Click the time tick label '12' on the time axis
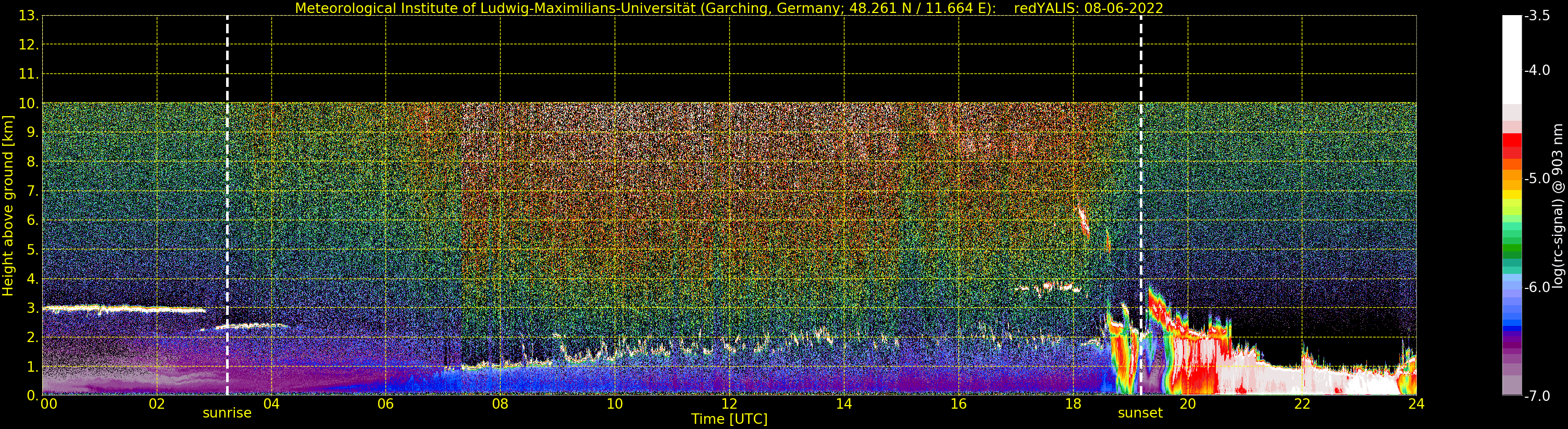Screen dimensions: 1568x429 click(729, 404)
